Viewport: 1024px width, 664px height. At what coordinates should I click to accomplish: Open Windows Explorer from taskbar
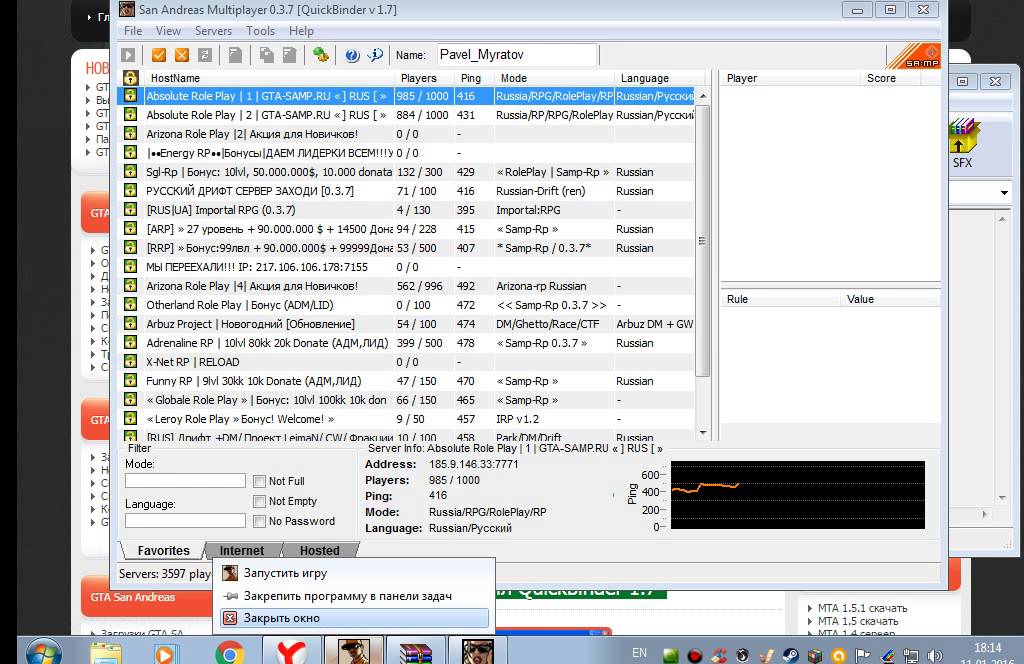pos(106,653)
